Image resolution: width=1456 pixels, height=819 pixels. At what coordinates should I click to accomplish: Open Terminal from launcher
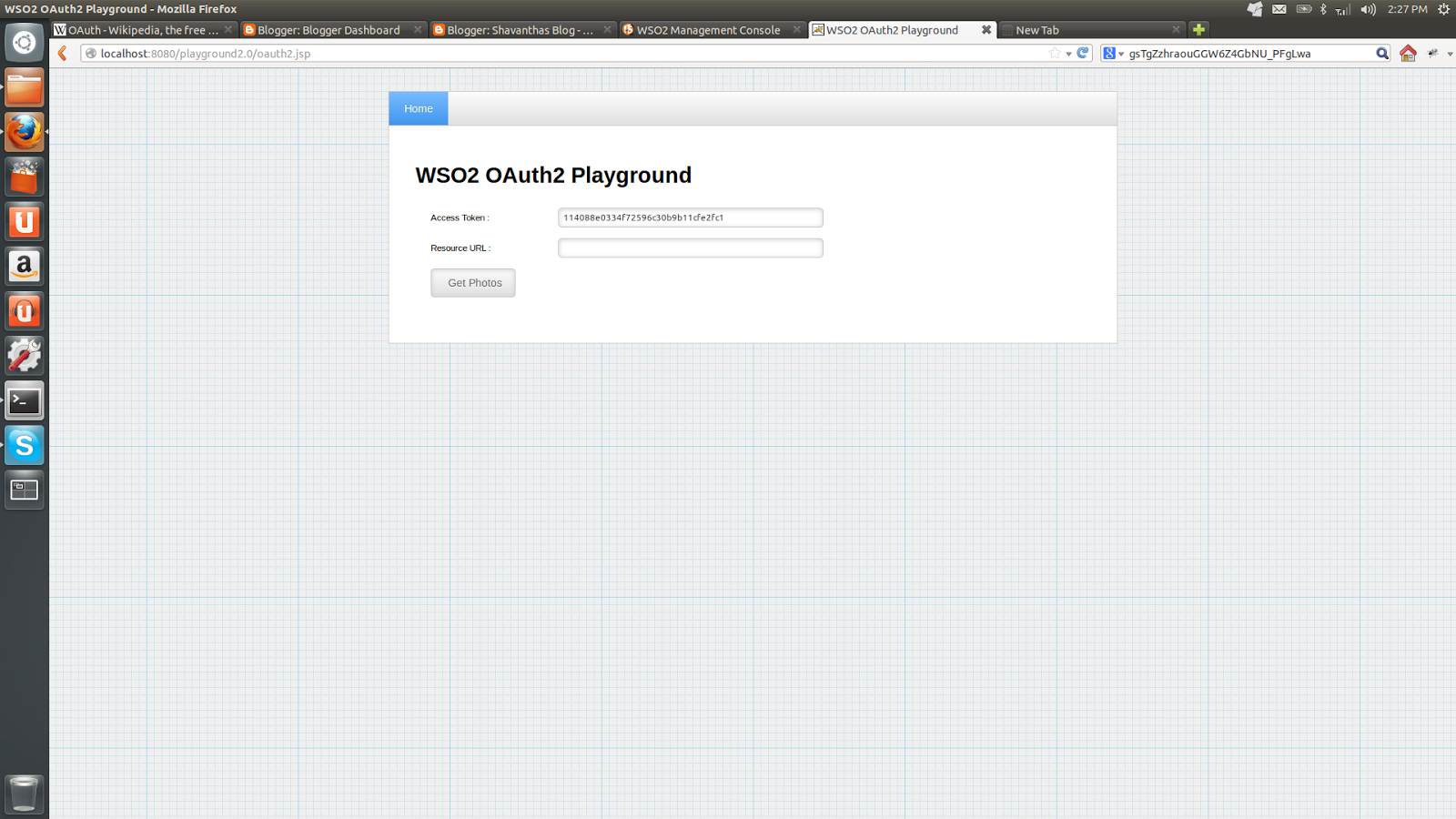[x=25, y=400]
